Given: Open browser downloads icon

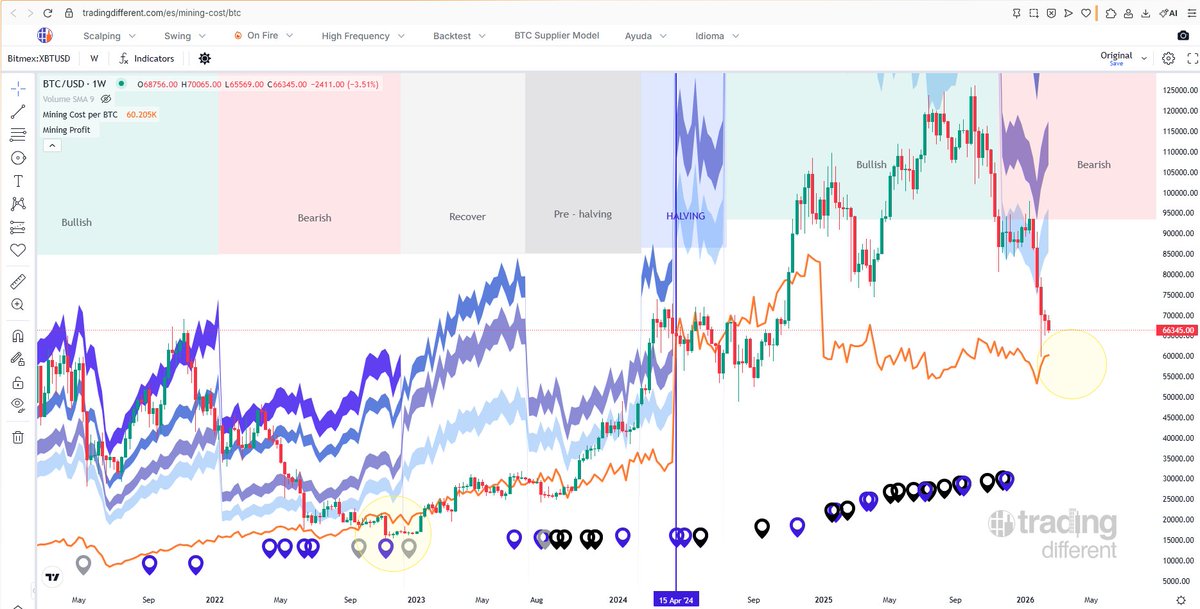Looking at the screenshot, I should click(x=1146, y=13).
